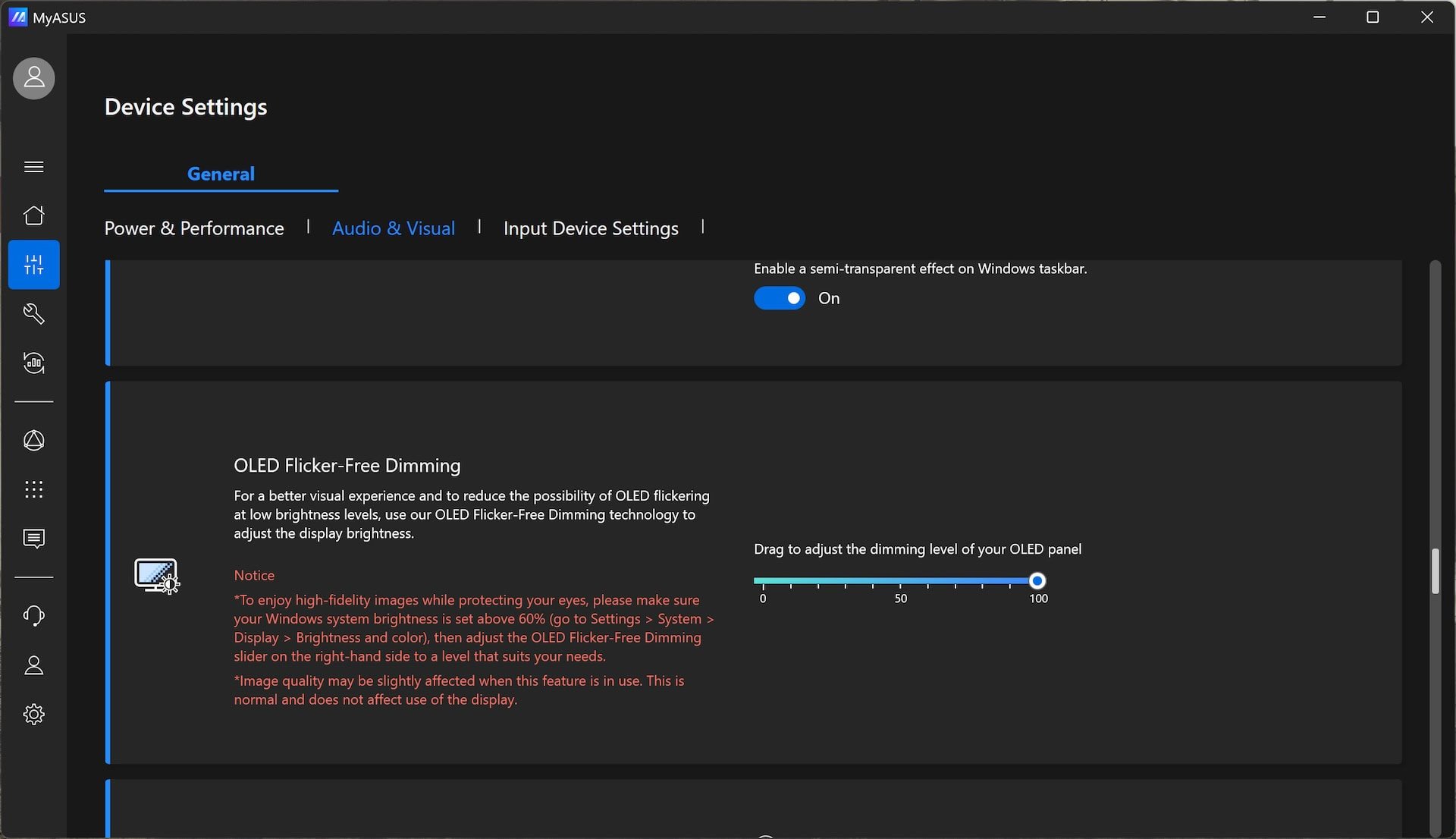
Task: Disable the Windows taskbar transparency toggle
Action: (779, 297)
